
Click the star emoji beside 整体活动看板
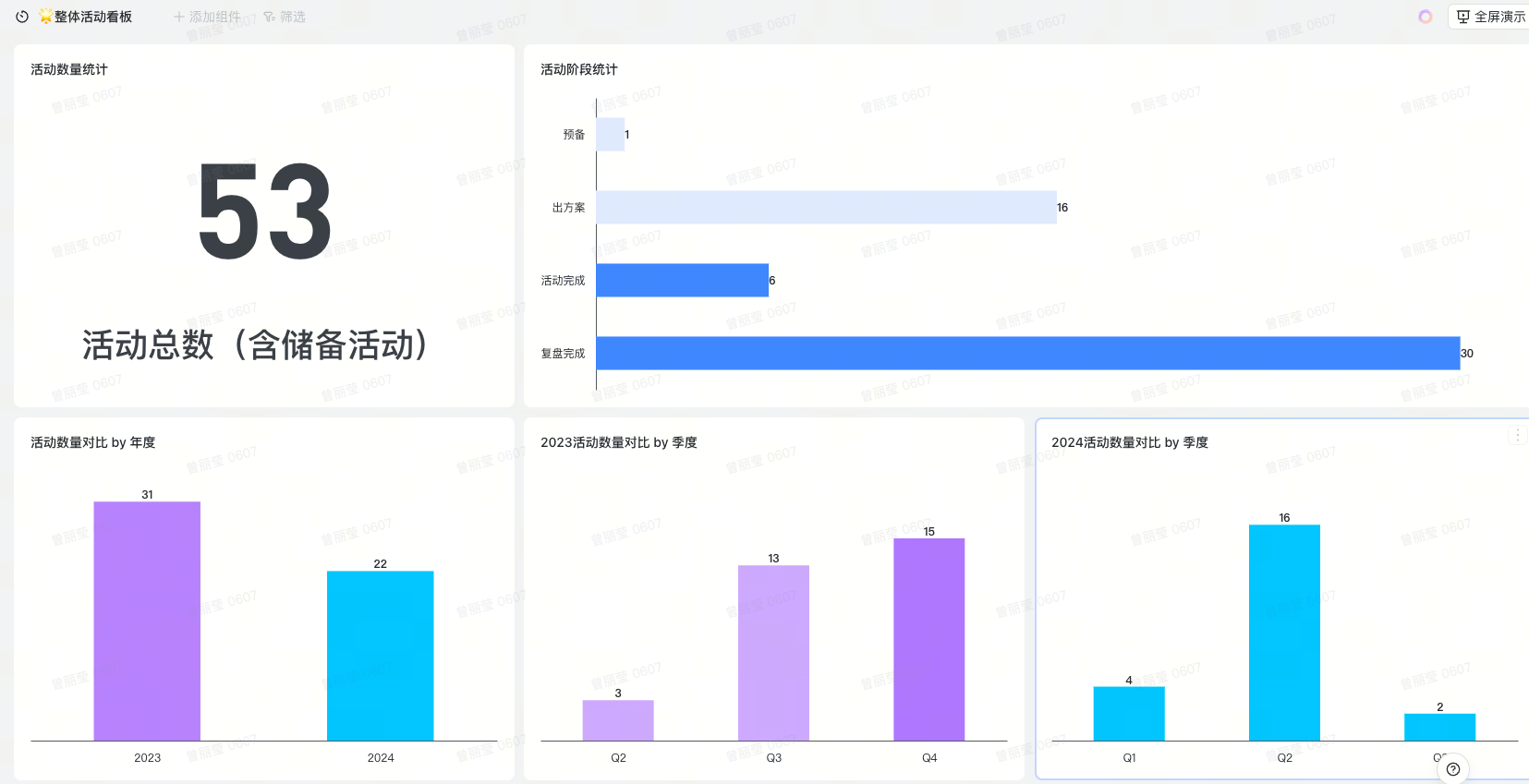click(x=45, y=17)
